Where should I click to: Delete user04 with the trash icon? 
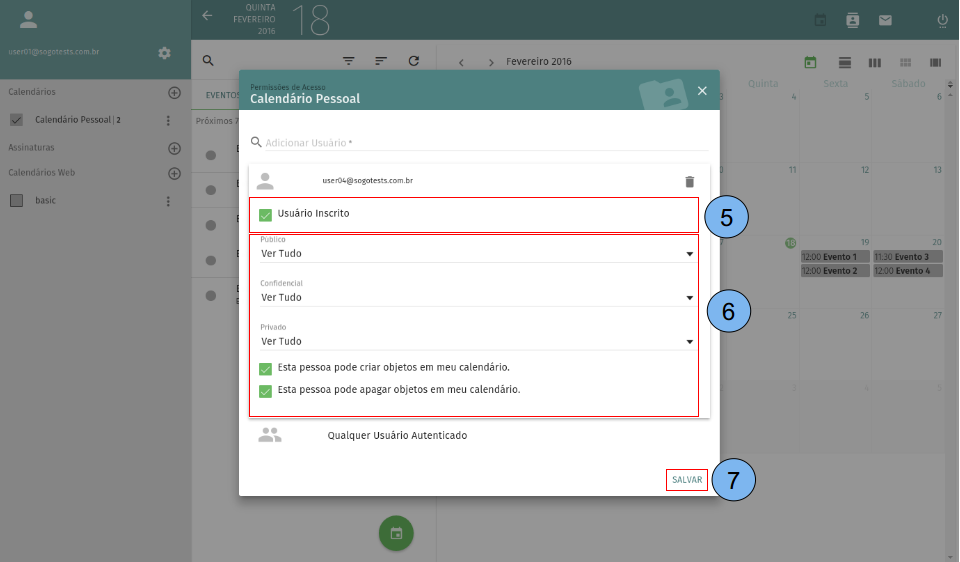coord(689,181)
